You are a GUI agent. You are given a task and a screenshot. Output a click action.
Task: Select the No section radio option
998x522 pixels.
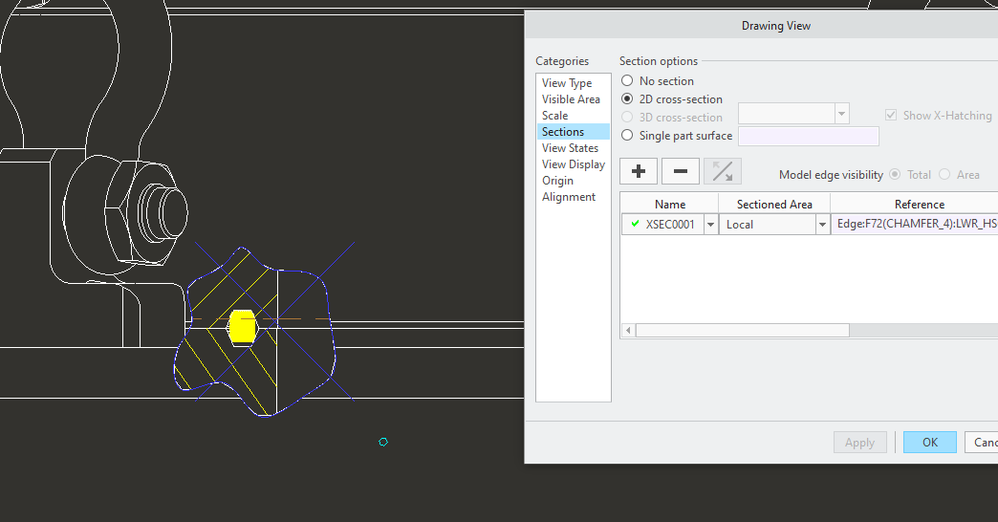[628, 81]
